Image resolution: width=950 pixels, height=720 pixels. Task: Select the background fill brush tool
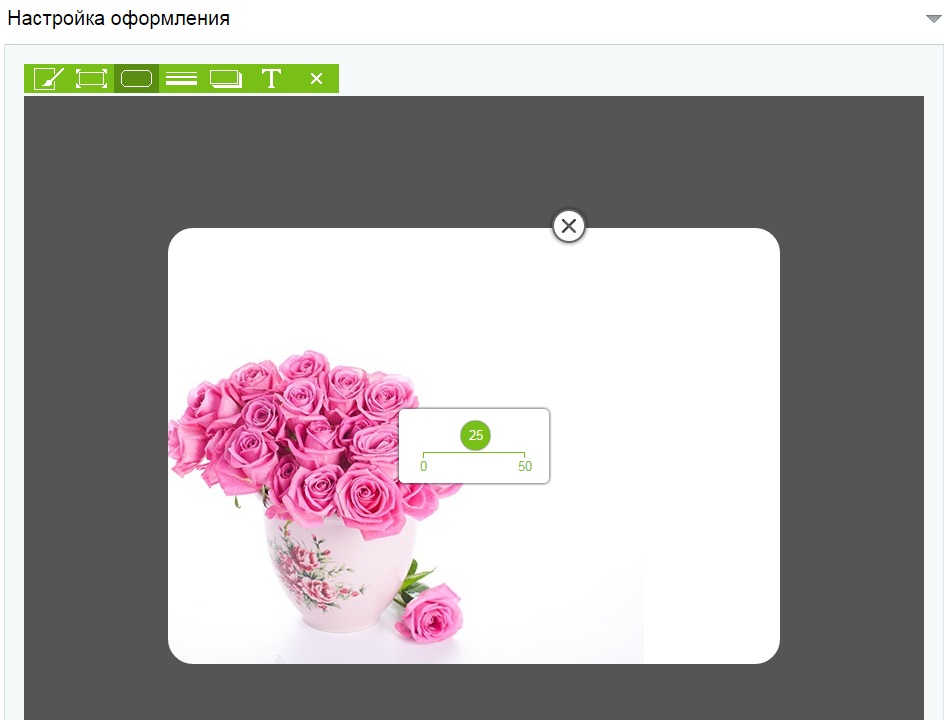click(48, 79)
